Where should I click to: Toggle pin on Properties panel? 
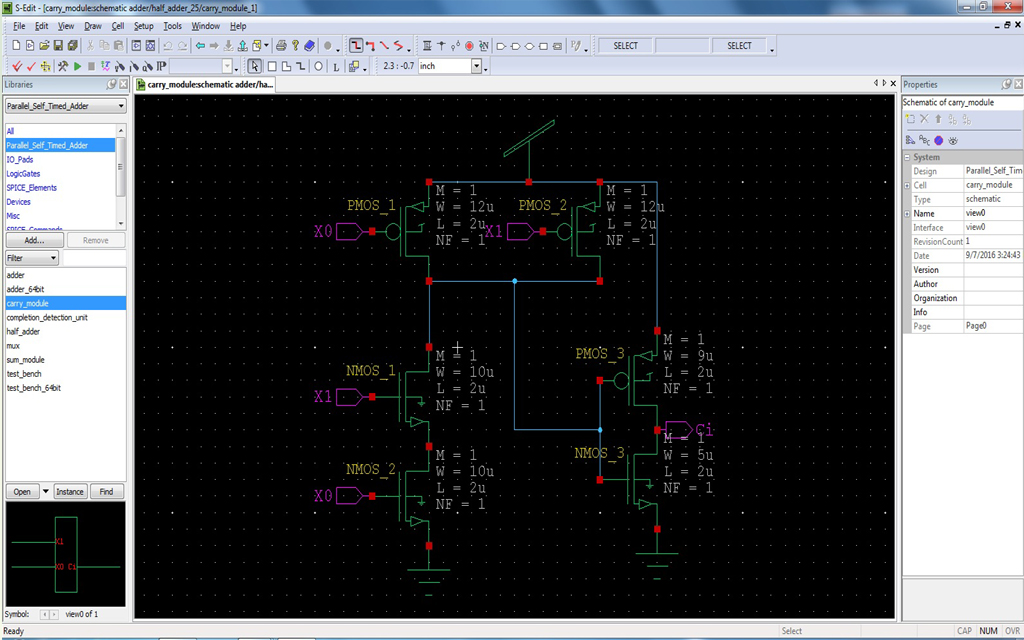1006,84
